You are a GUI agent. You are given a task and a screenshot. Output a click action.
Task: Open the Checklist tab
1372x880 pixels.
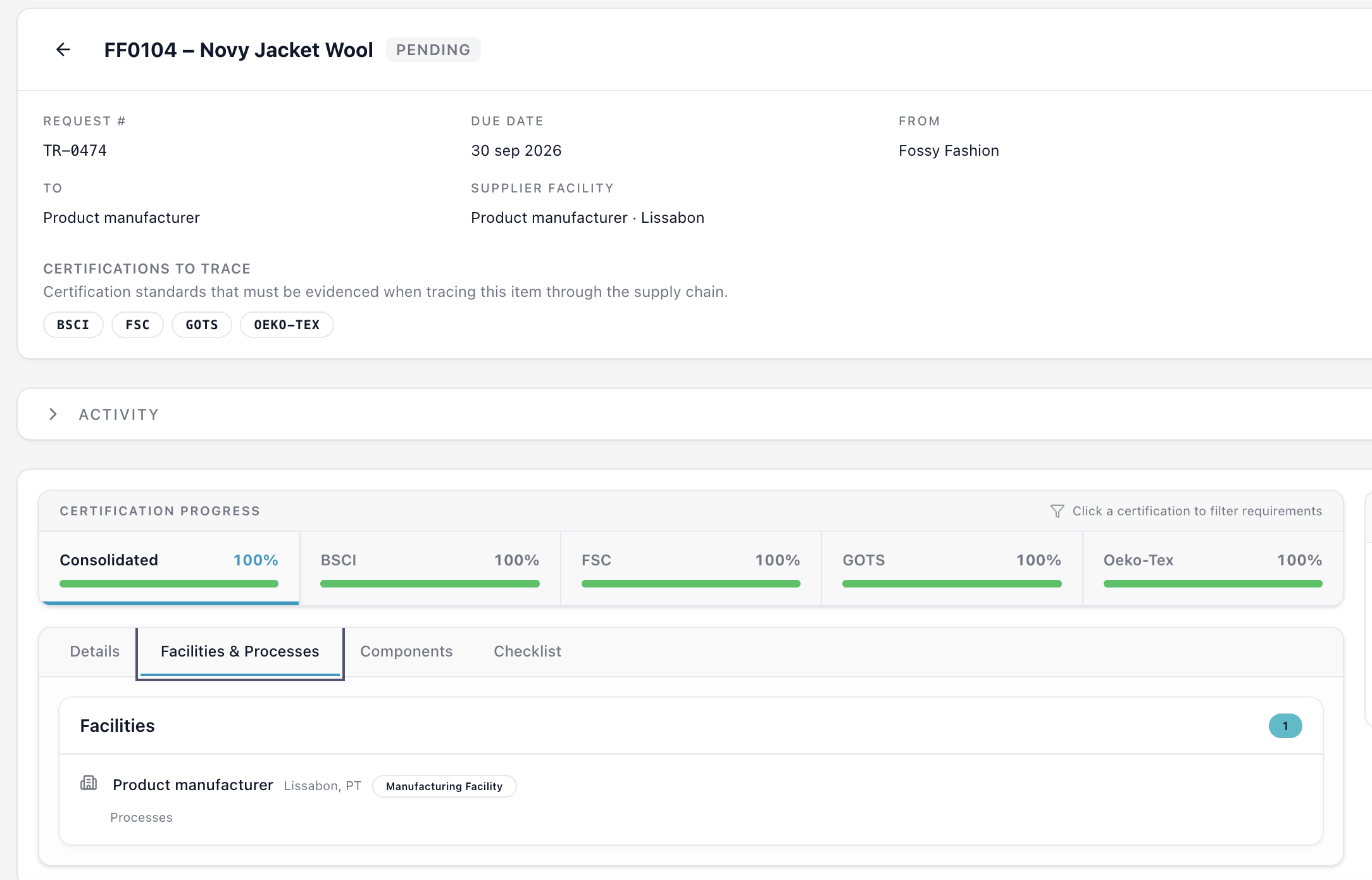click(527, 651)
